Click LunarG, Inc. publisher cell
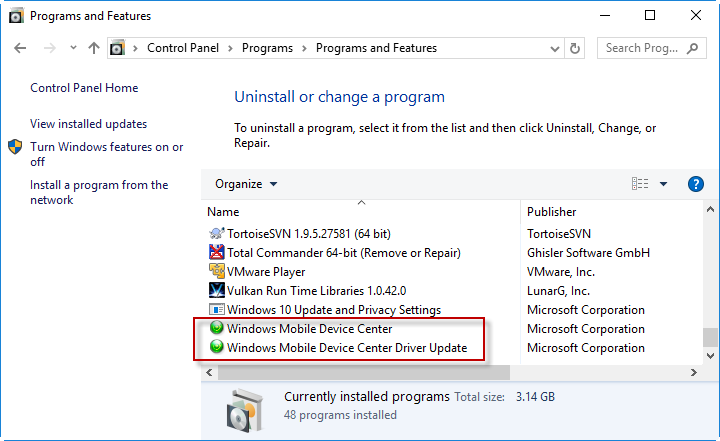 [558, 291]
